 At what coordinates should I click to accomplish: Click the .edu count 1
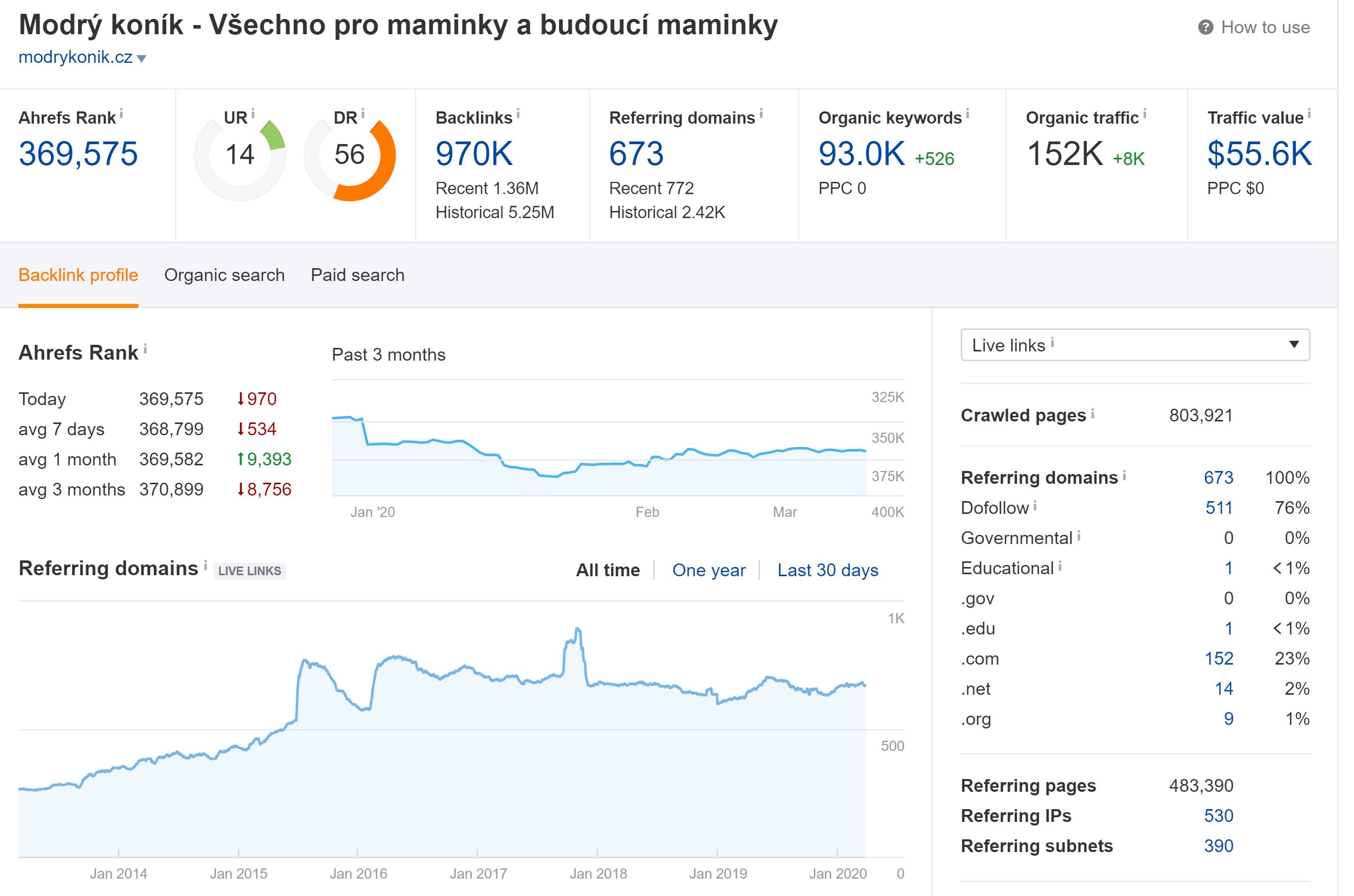click(x=1228, y=628)
